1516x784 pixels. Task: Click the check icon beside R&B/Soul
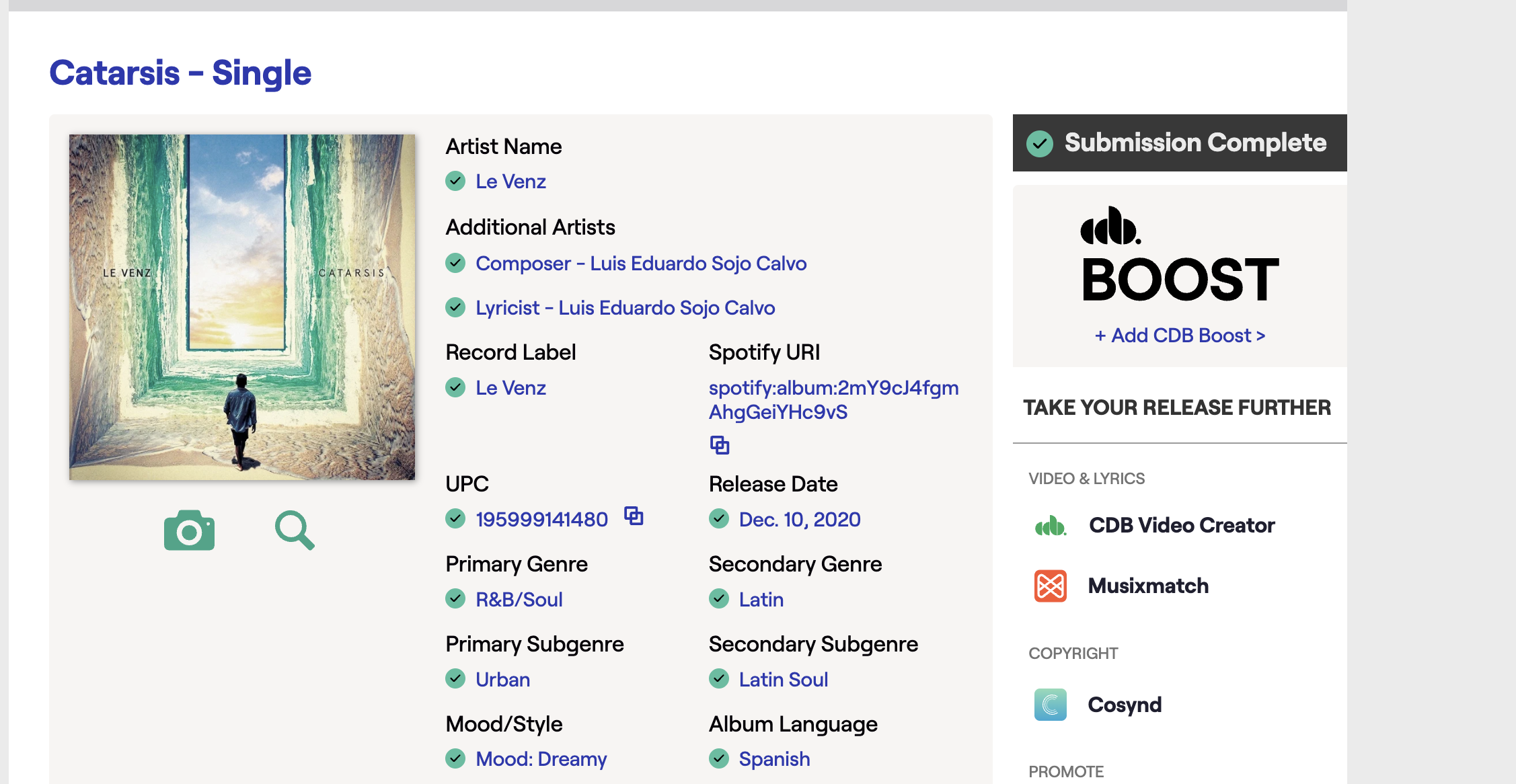click(x=455, y=598)
